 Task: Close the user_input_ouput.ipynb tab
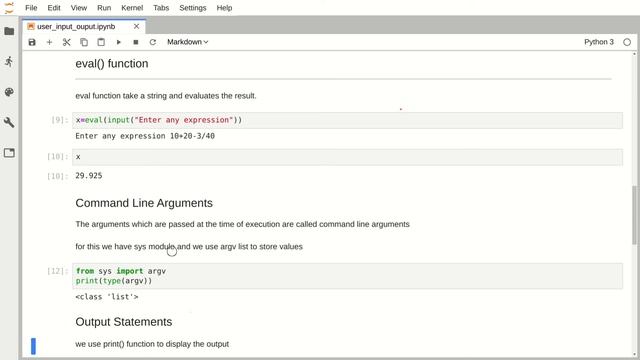point(136,27)
